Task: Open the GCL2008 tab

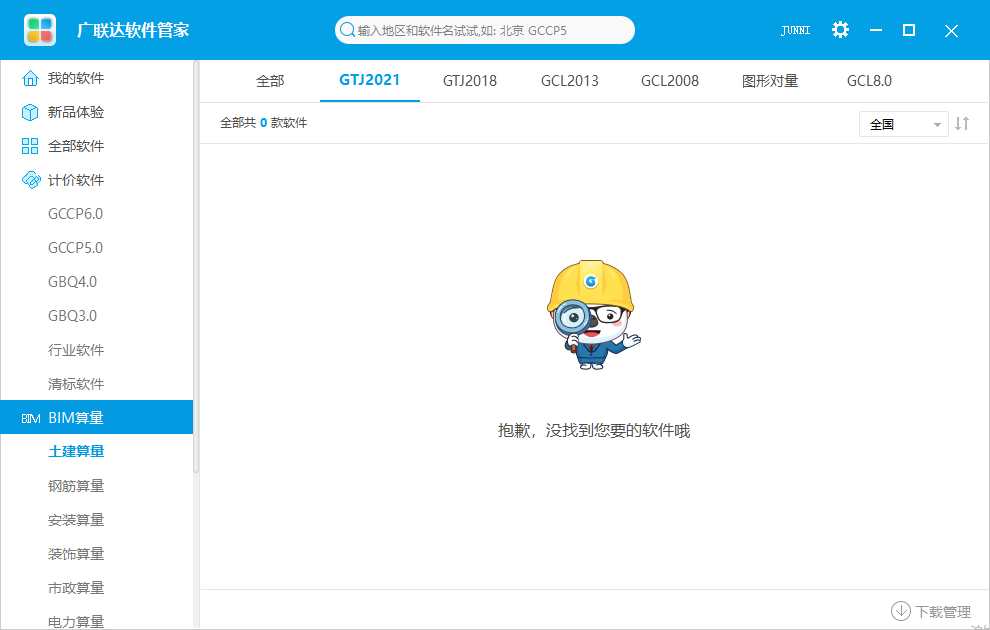Action: tap(670, 81)
